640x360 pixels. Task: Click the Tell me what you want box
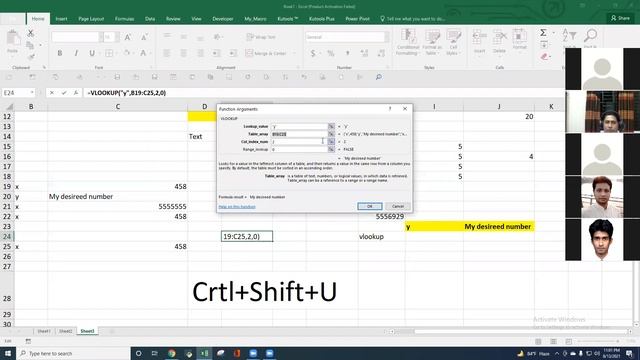412,19
